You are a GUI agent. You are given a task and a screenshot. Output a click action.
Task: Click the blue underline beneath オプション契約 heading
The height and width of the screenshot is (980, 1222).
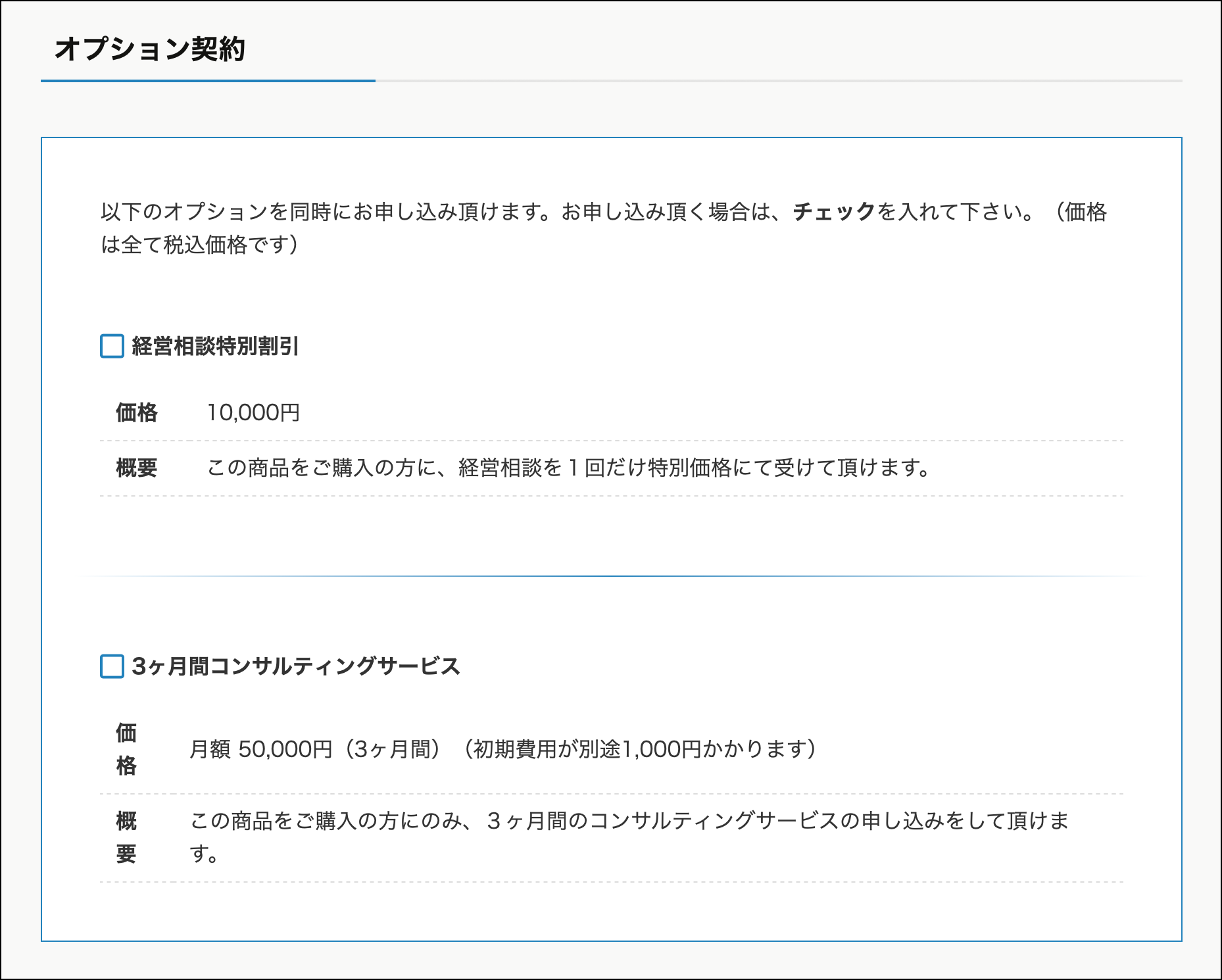pos(208,81)
